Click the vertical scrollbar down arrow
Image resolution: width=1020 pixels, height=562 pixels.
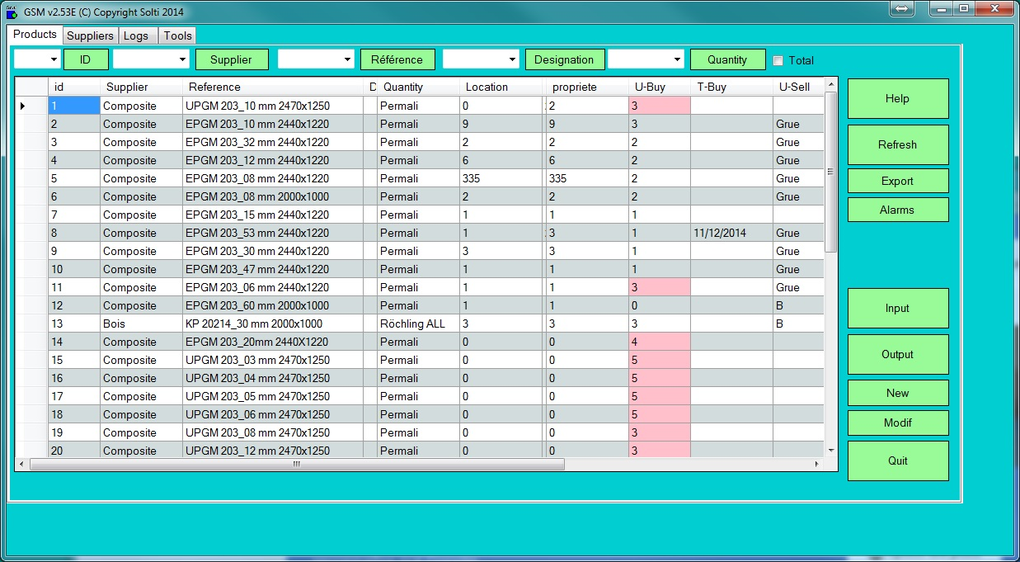coord(831,451)
